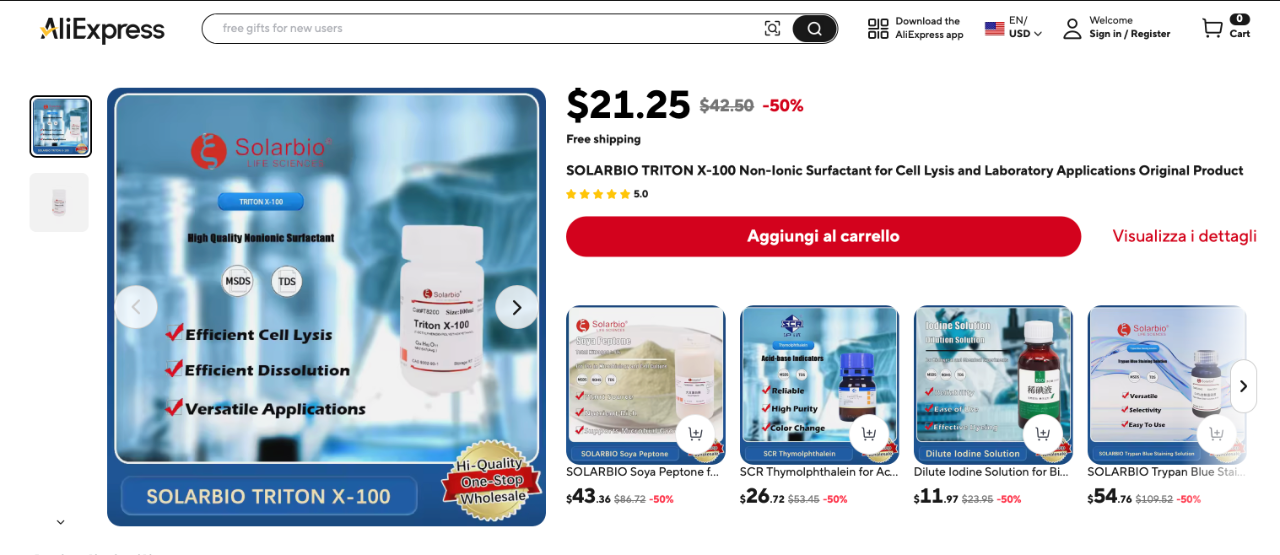Screen dimensions: 1280x555
Task: Add Dilute Iodine Solution to cart icon
Action: (x=1043, y=434)
